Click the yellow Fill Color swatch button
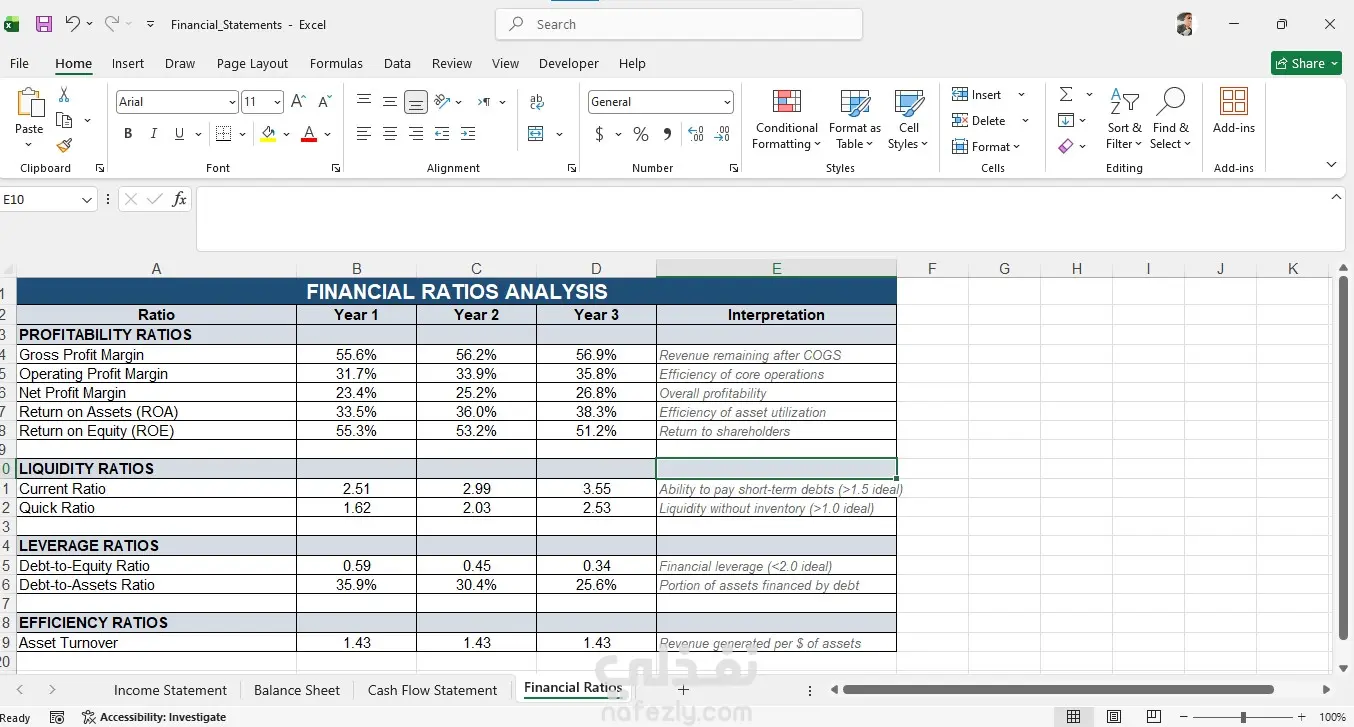 (268, 134)
